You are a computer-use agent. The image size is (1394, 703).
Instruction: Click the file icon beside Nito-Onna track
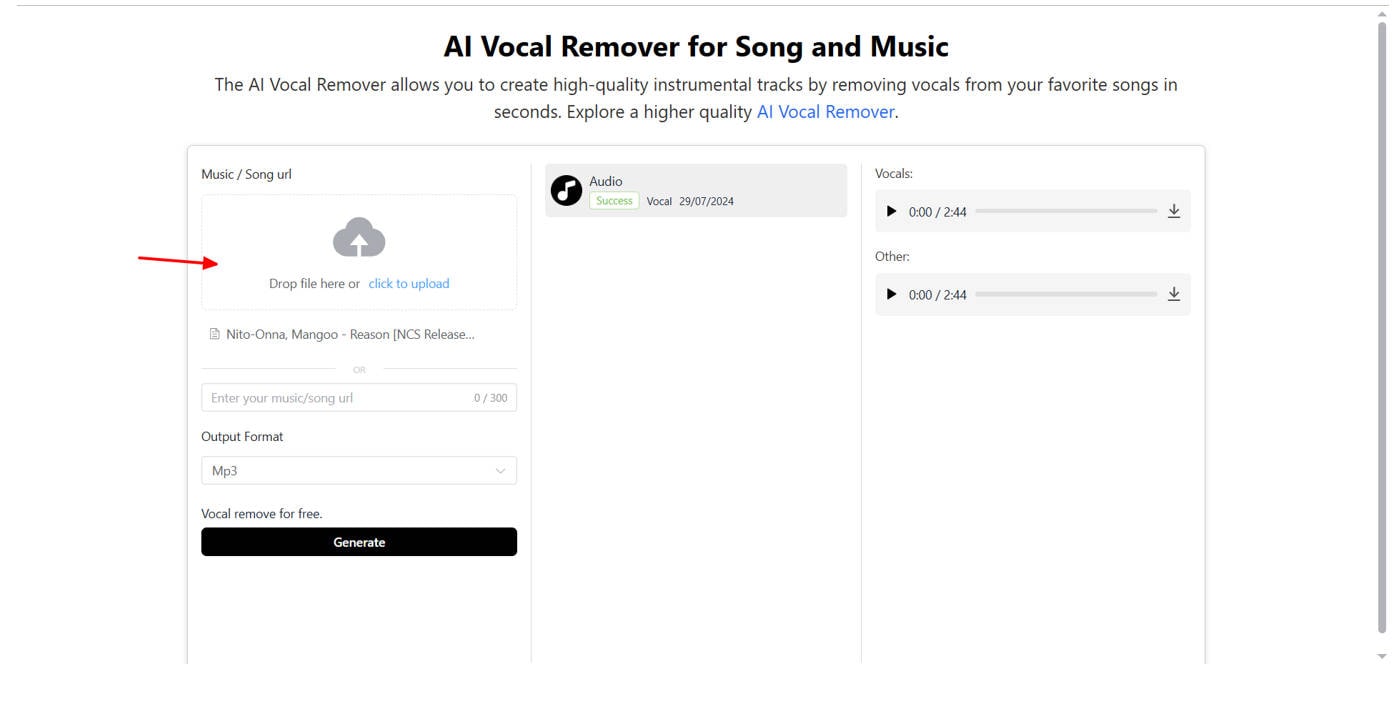coord(214,334)
